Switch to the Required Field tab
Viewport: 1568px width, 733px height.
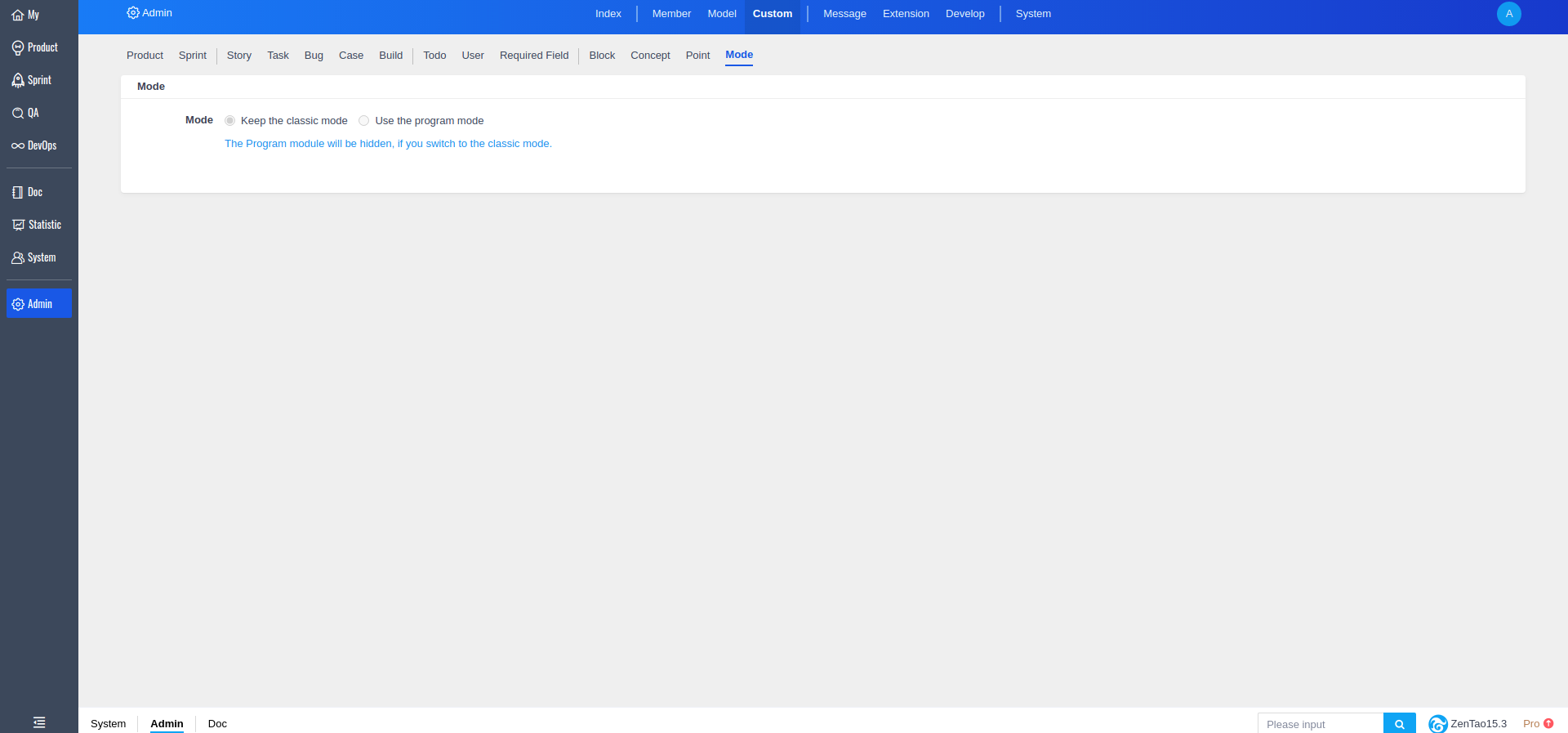[x=534, y=56]
